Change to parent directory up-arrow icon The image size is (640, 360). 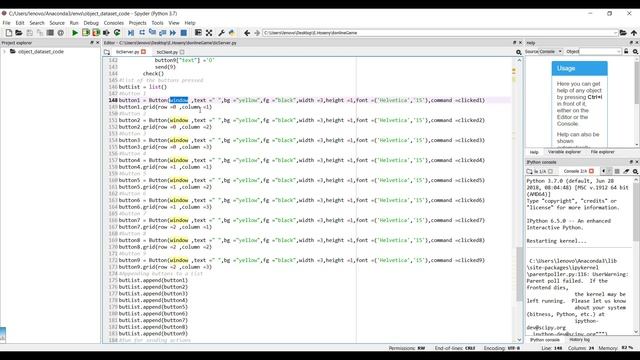(633, 33)
